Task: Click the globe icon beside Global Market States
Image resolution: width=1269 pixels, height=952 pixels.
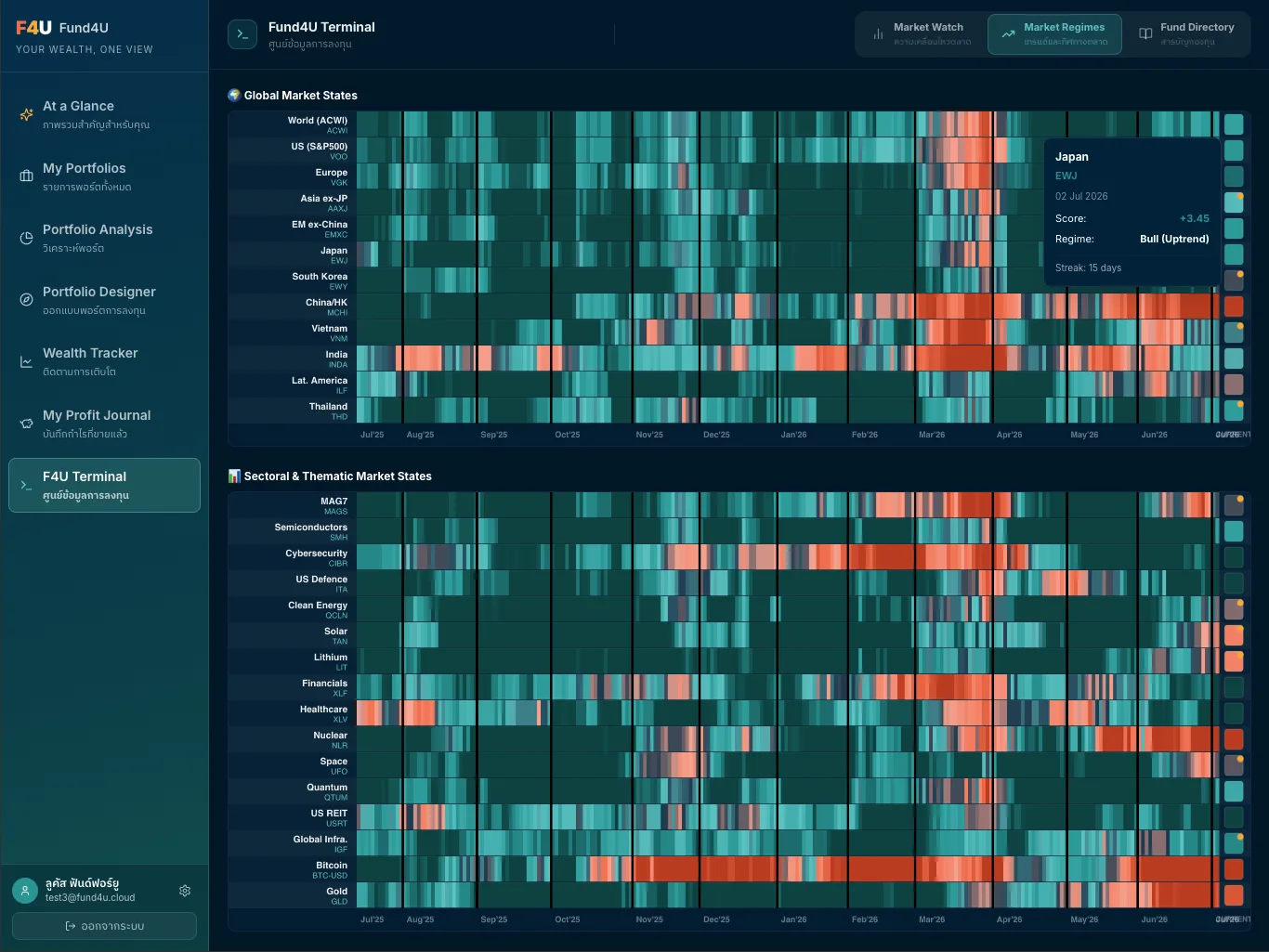Action: [234, 95]
